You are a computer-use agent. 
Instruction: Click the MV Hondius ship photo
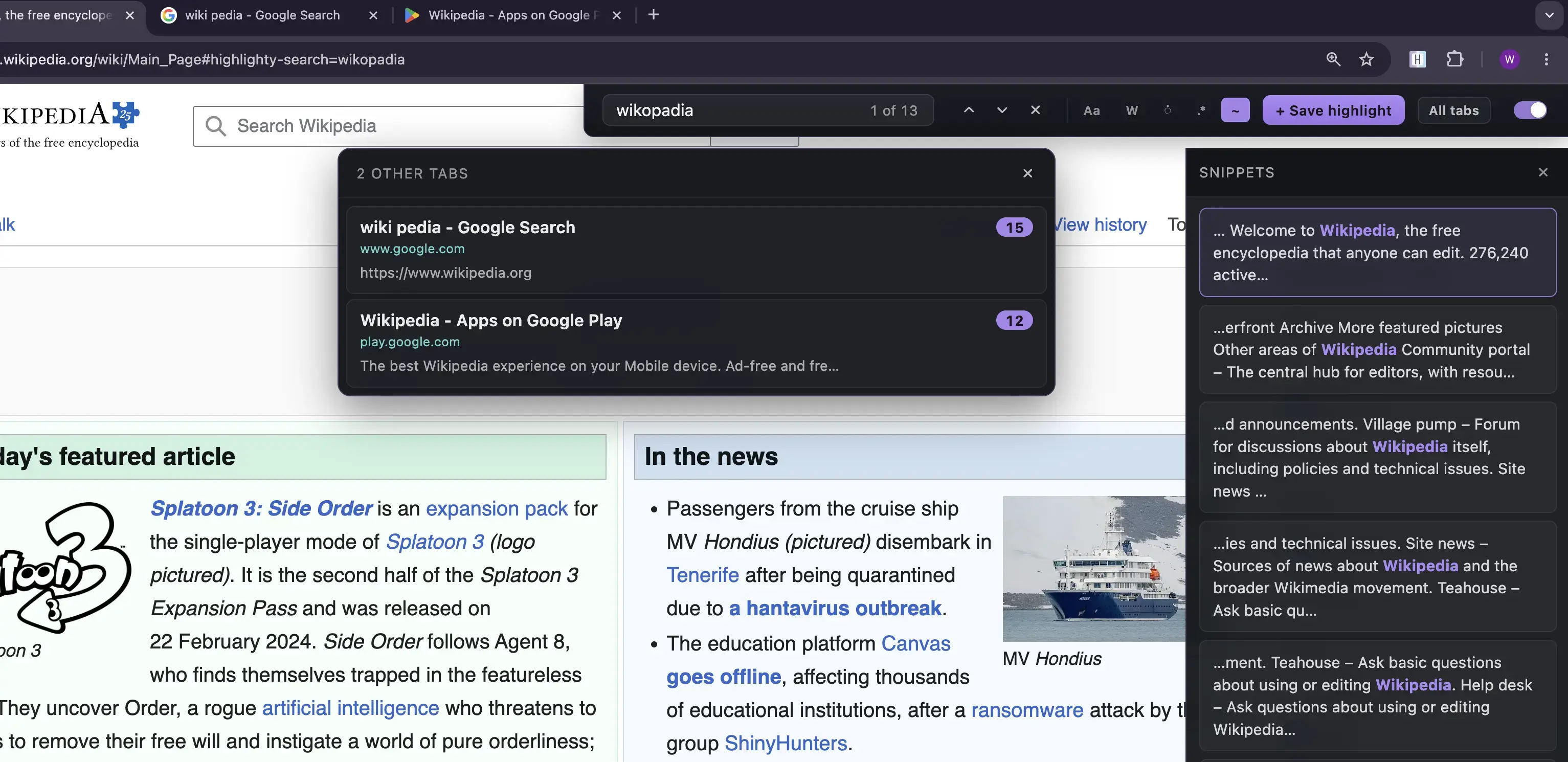1094,569
